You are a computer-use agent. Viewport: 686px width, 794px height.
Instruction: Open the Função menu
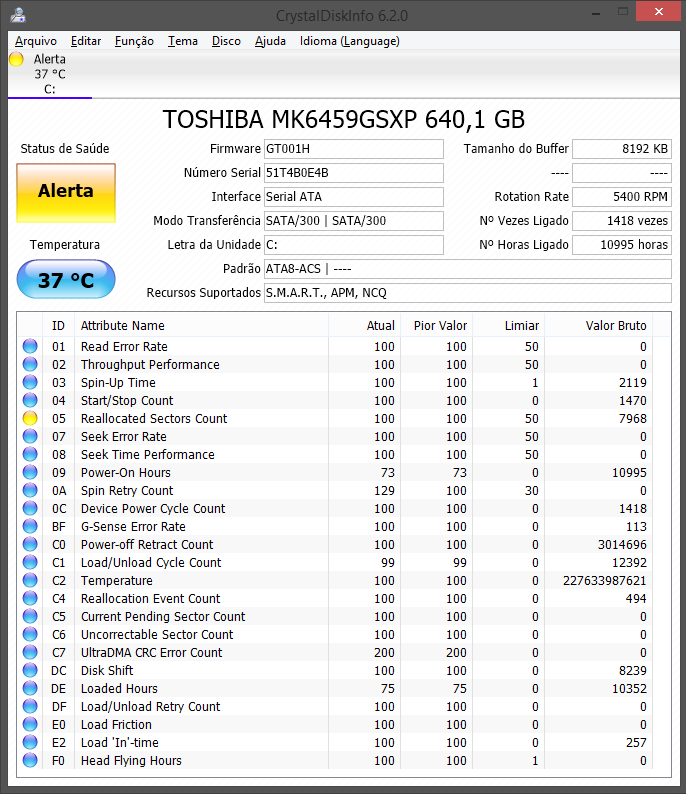pyautogui.click(x=134, y=41)
